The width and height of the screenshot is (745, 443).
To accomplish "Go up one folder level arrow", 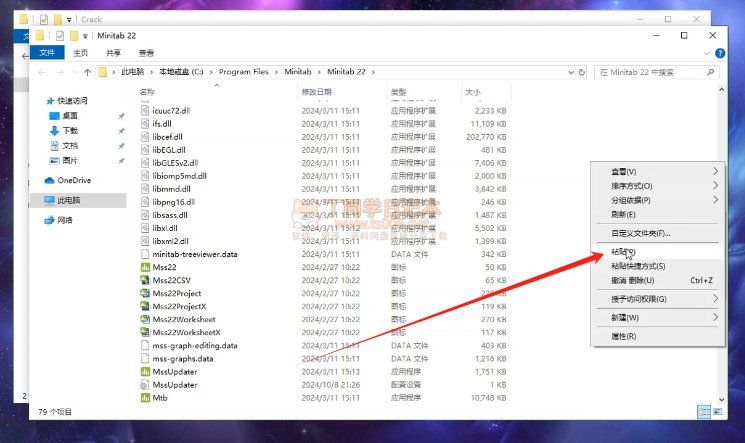I will point(87,72).
